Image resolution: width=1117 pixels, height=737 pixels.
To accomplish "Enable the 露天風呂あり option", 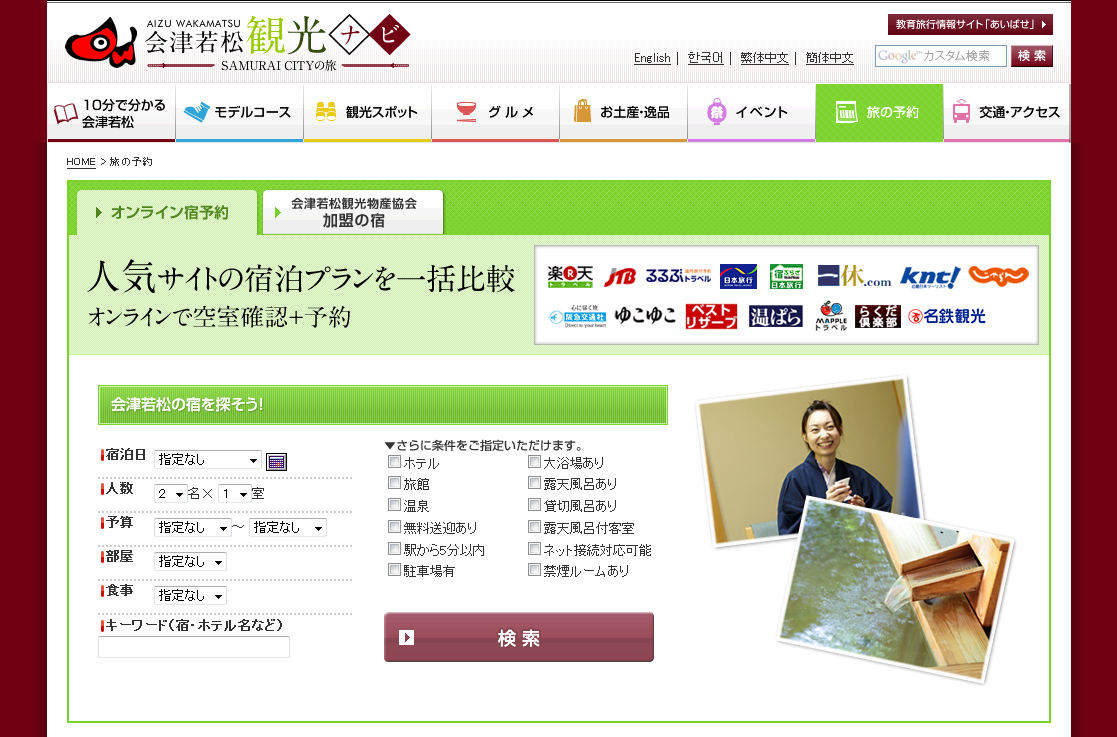I will click(534, 483).
